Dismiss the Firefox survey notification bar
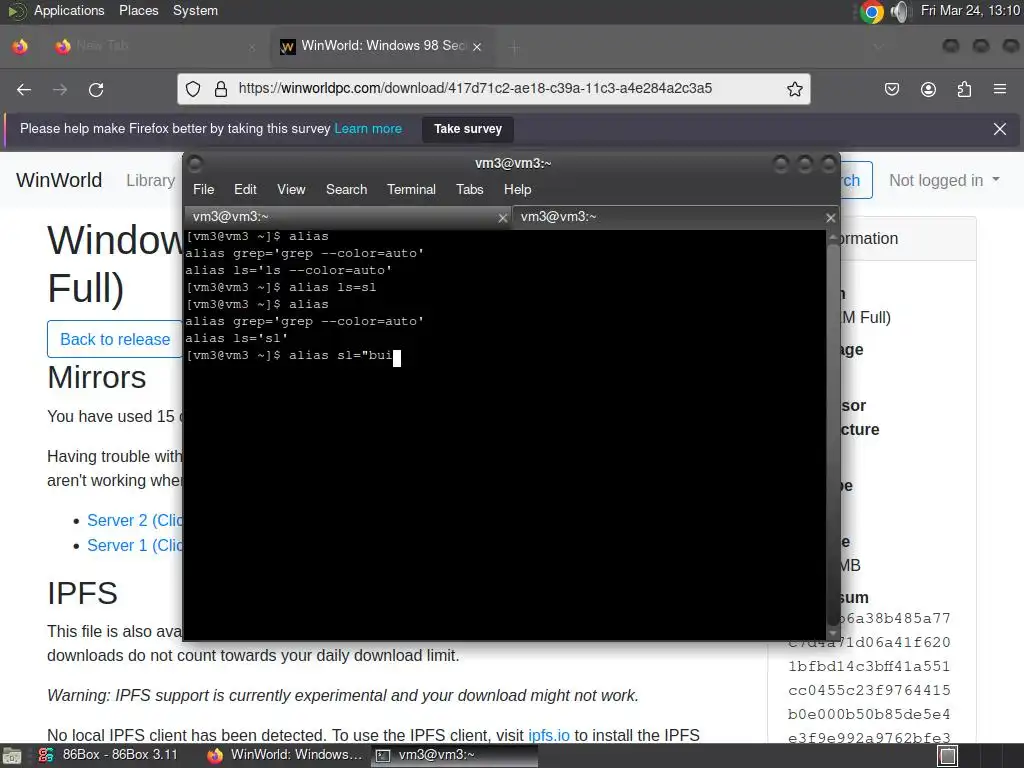This screenshot has height=768, width=1024. tap(999, 129)
